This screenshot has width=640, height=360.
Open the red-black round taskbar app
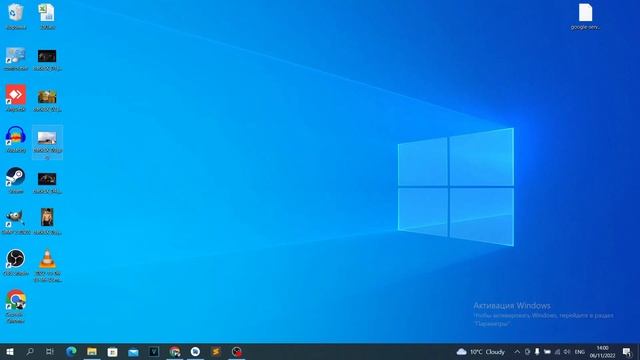(237, 351)
